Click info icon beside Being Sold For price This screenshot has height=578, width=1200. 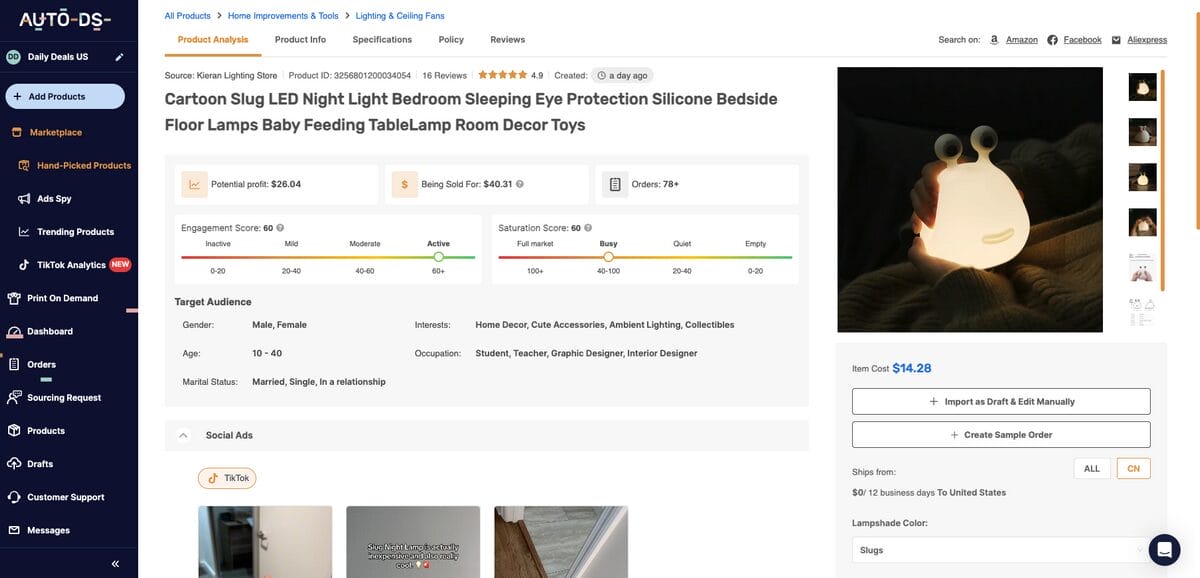[520, 184]
